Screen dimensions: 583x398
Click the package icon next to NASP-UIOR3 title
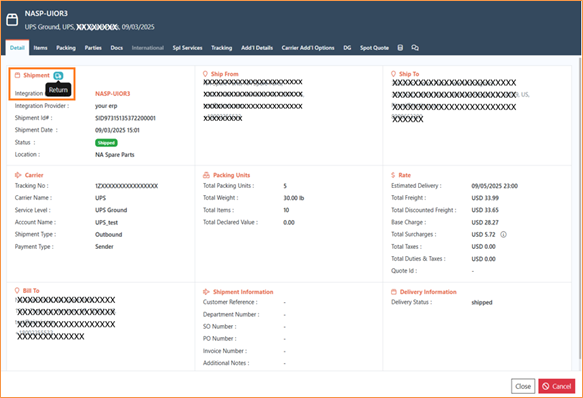click(x=12, y=20)
